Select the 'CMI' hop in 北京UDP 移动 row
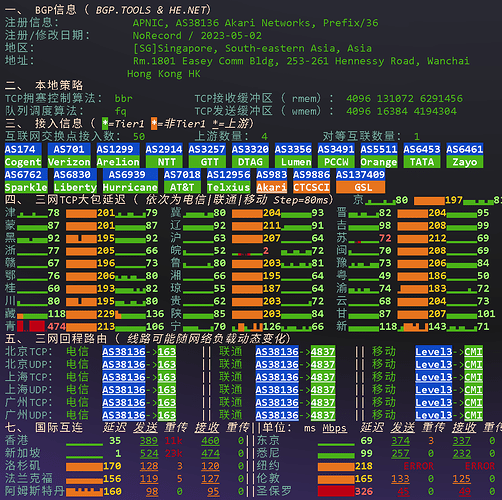 (x=473, y=364)
